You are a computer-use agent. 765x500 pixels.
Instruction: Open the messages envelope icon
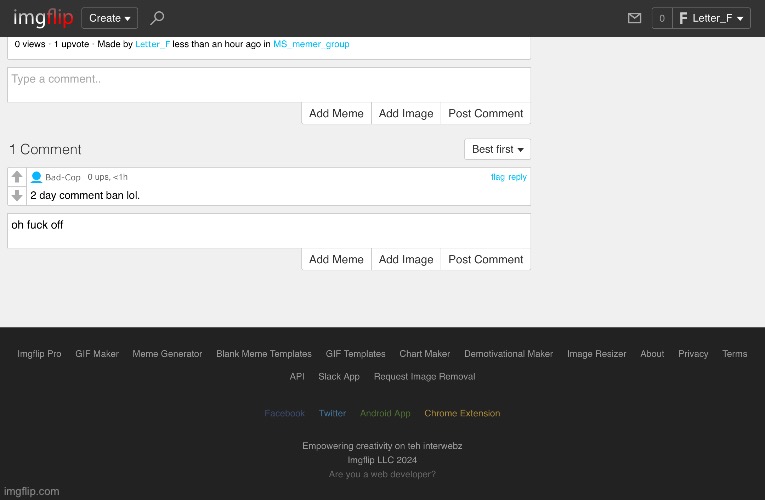point(634,18)
